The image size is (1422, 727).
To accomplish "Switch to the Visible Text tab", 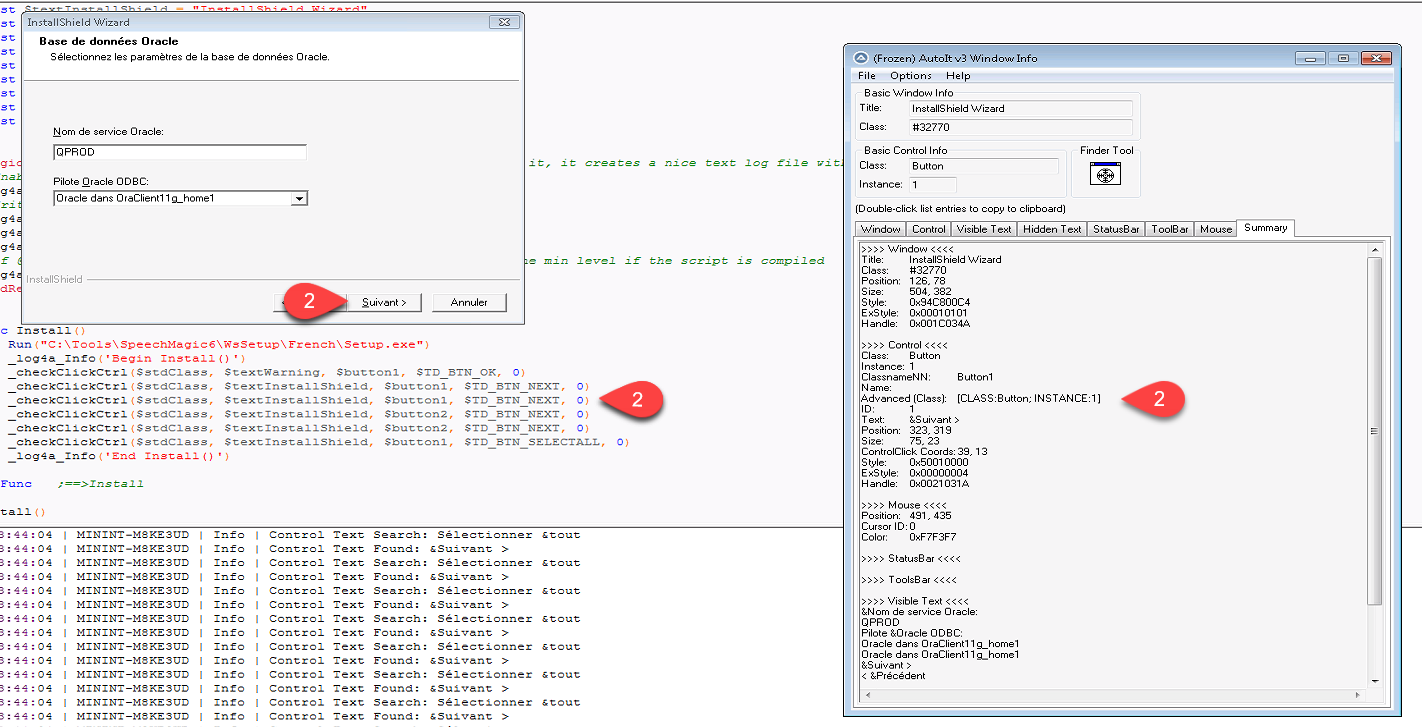I will 984,229.
